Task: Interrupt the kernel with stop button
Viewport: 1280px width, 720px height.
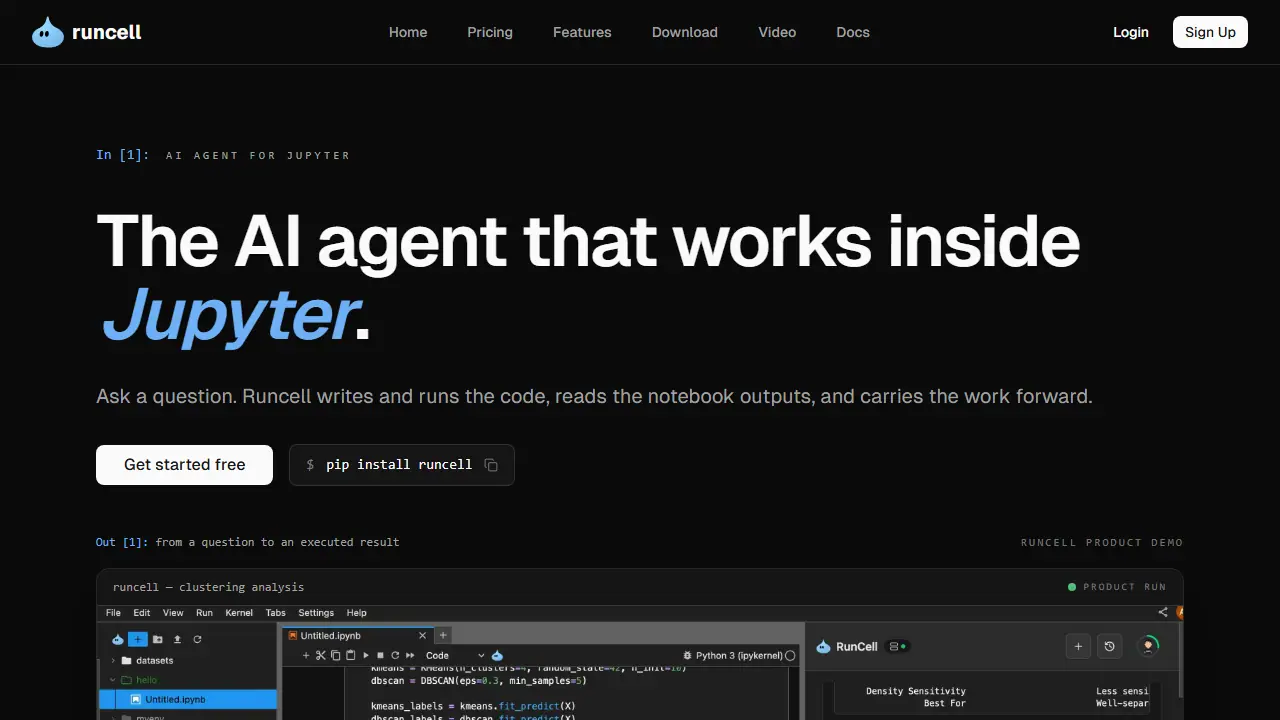Action: coord(381,655)
